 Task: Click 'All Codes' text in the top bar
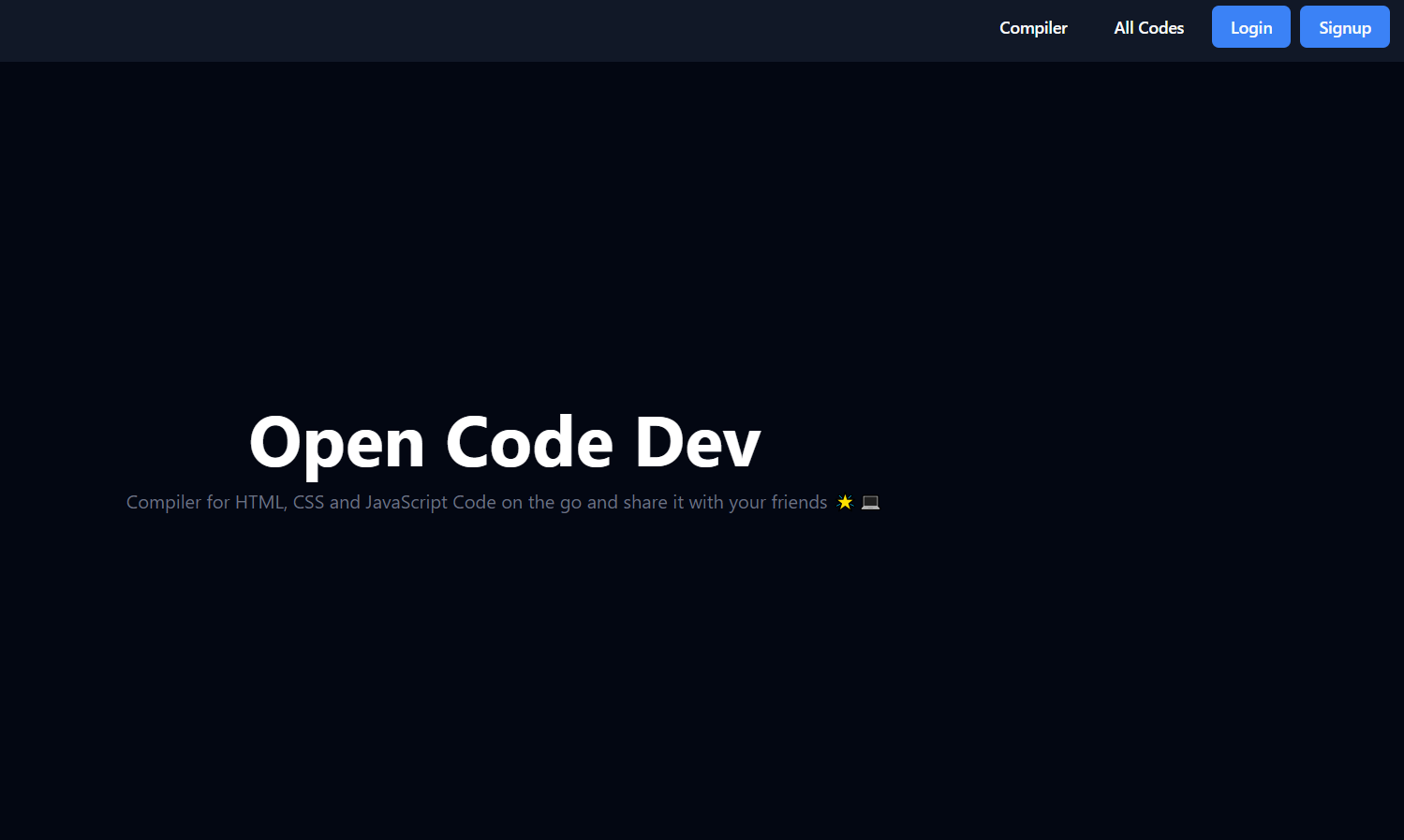[1148, 27]
